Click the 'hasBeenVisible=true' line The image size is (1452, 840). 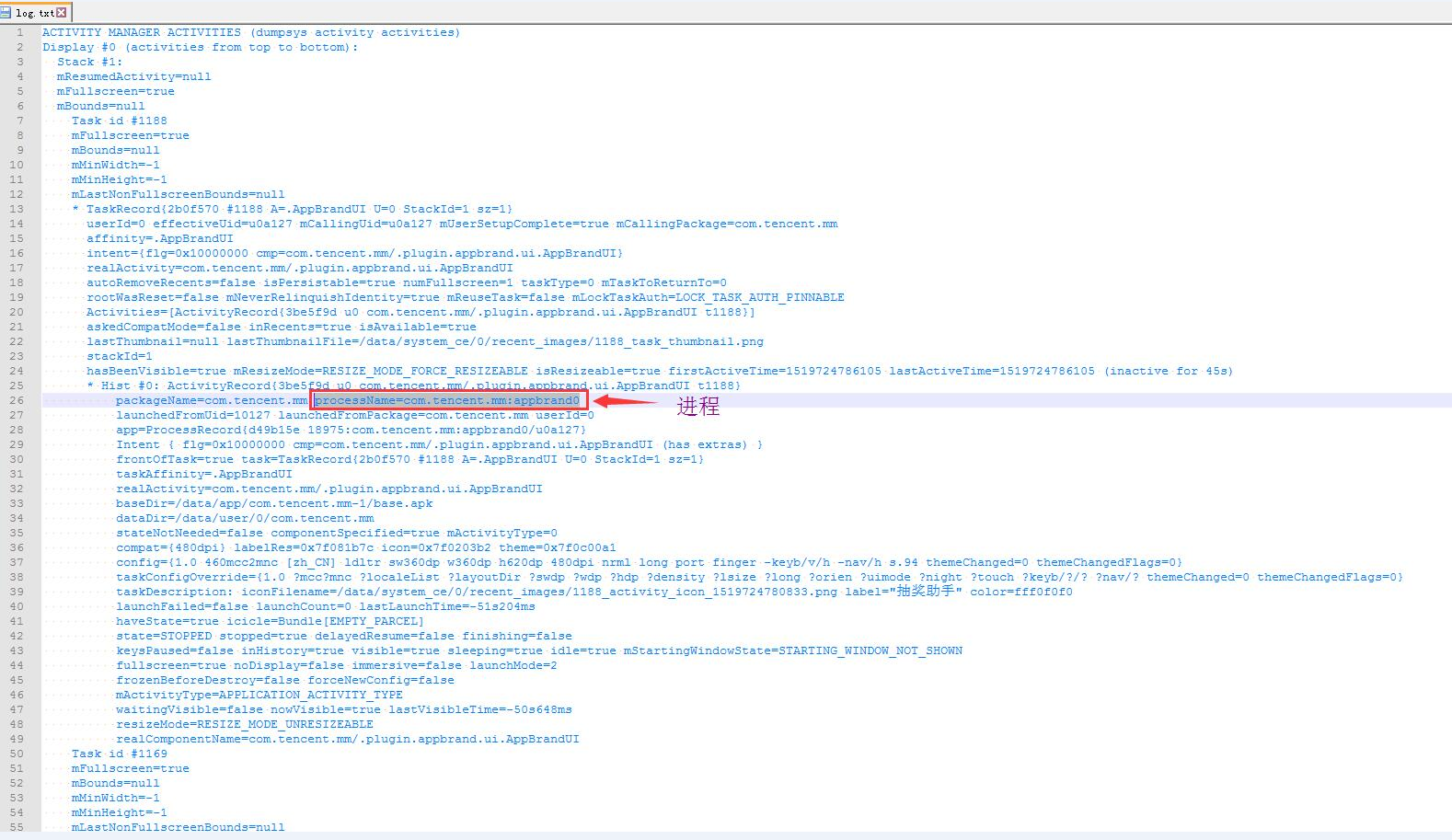[x=660, y=371]
